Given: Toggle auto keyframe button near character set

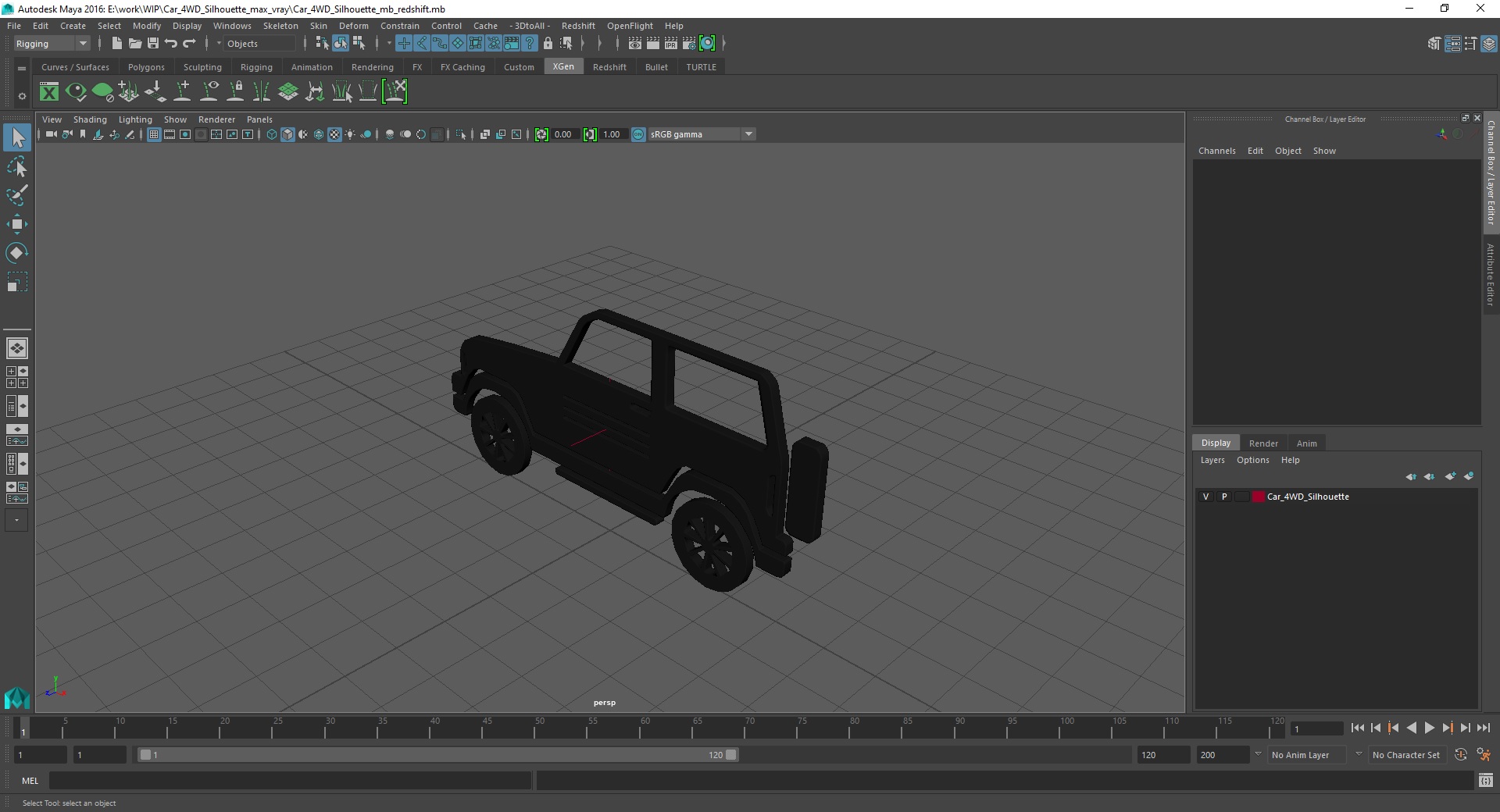Looking at the screenshot, I should pos(1461,754).
